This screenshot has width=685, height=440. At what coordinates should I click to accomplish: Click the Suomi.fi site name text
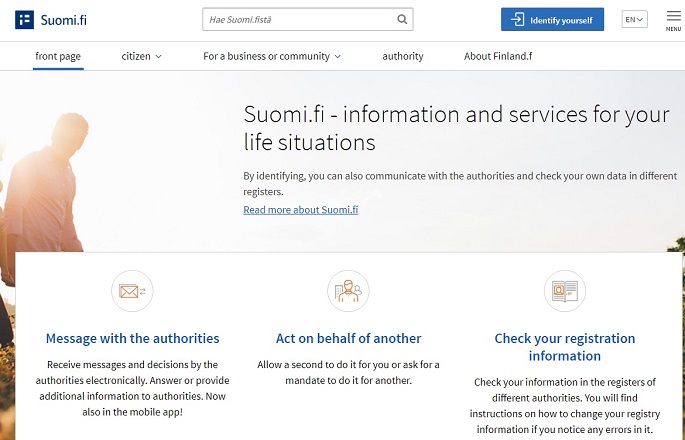[63, 20]
